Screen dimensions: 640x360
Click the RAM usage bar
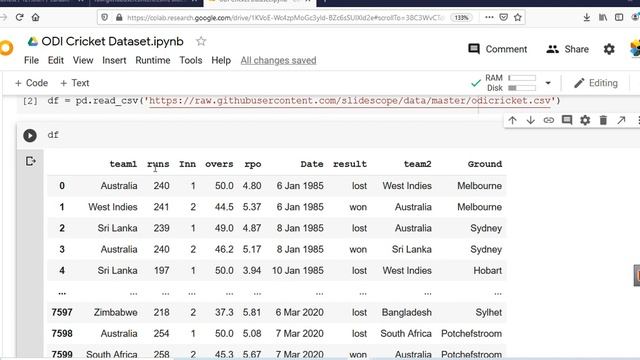[x=522, y=78]
